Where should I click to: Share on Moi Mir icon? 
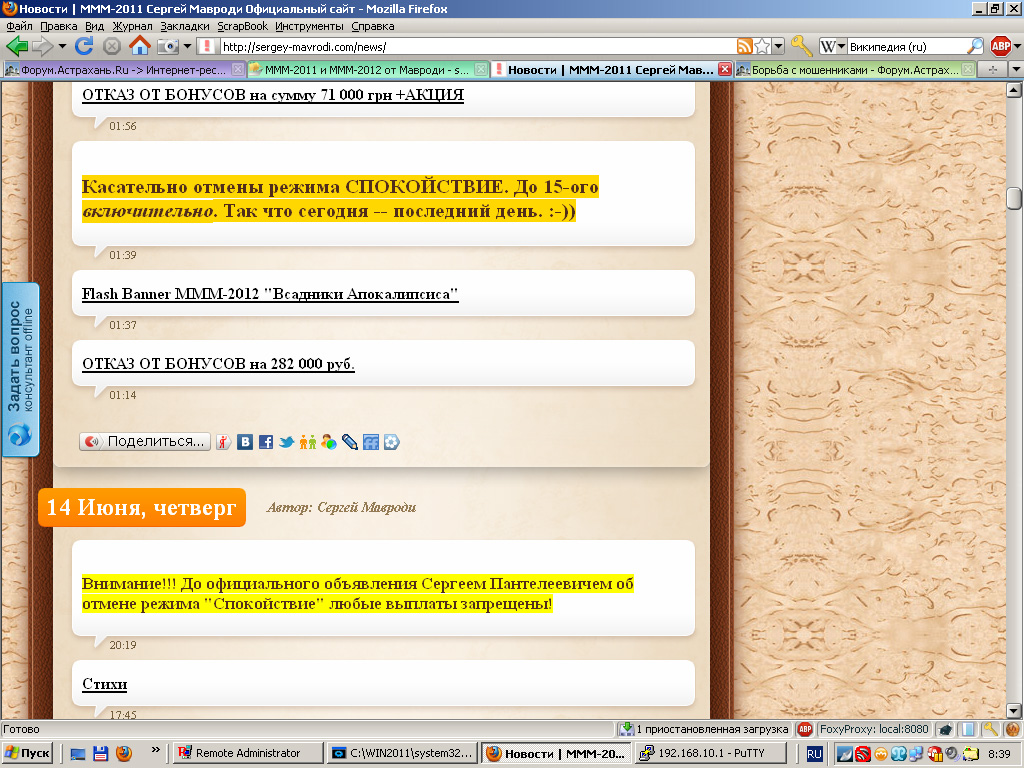coord(328,442)
